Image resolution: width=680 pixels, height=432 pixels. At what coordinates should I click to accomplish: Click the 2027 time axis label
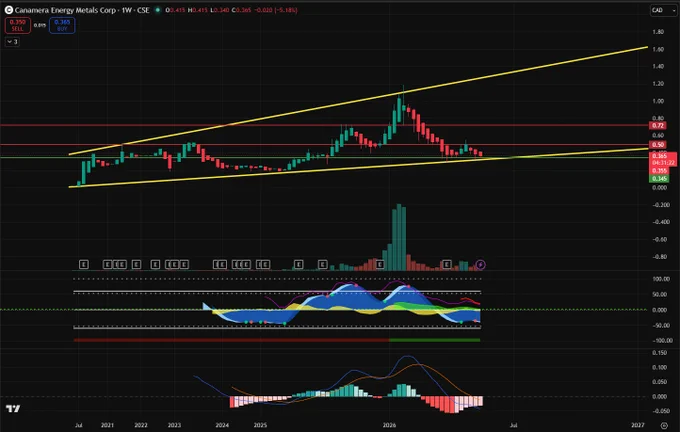click(638, 425)
